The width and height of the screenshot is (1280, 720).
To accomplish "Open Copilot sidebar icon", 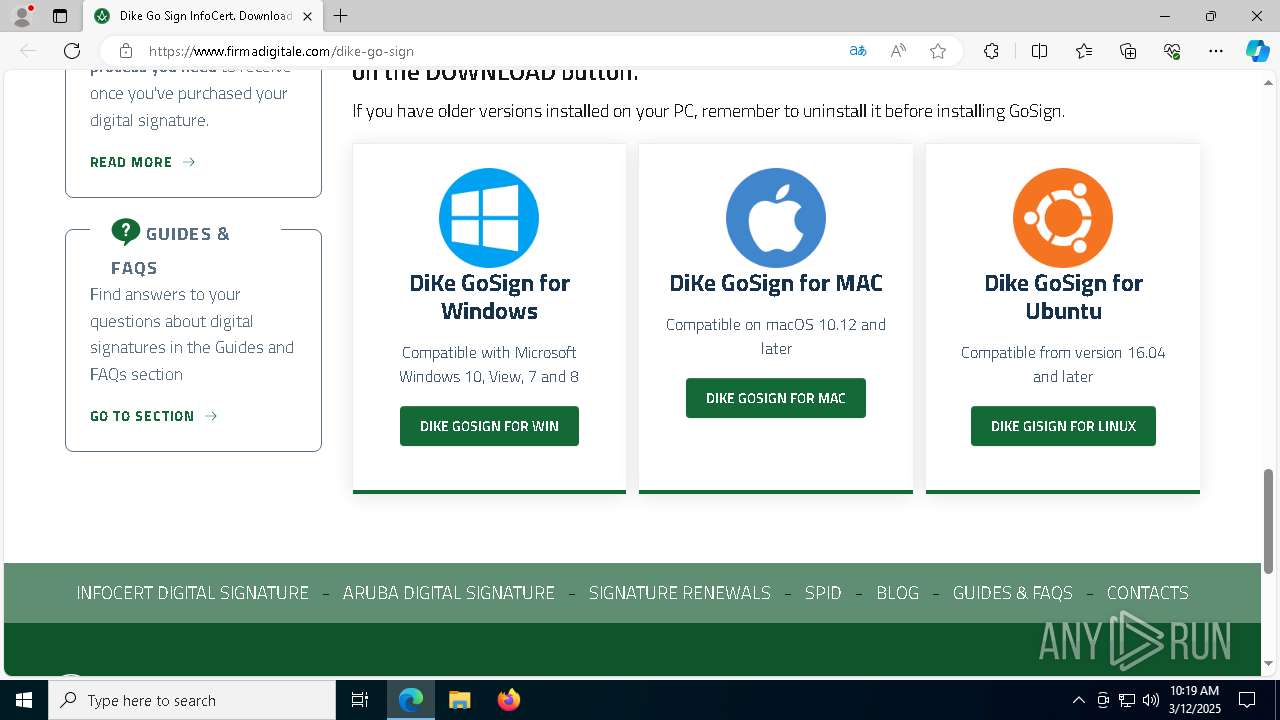I will pos(1257,51).
